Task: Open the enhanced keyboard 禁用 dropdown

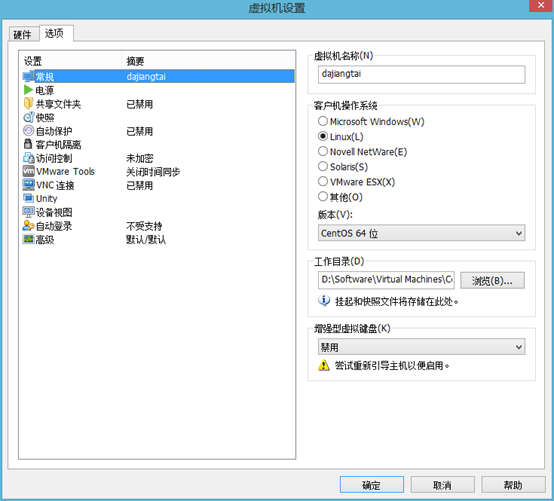Action: [x=421, y=347]
